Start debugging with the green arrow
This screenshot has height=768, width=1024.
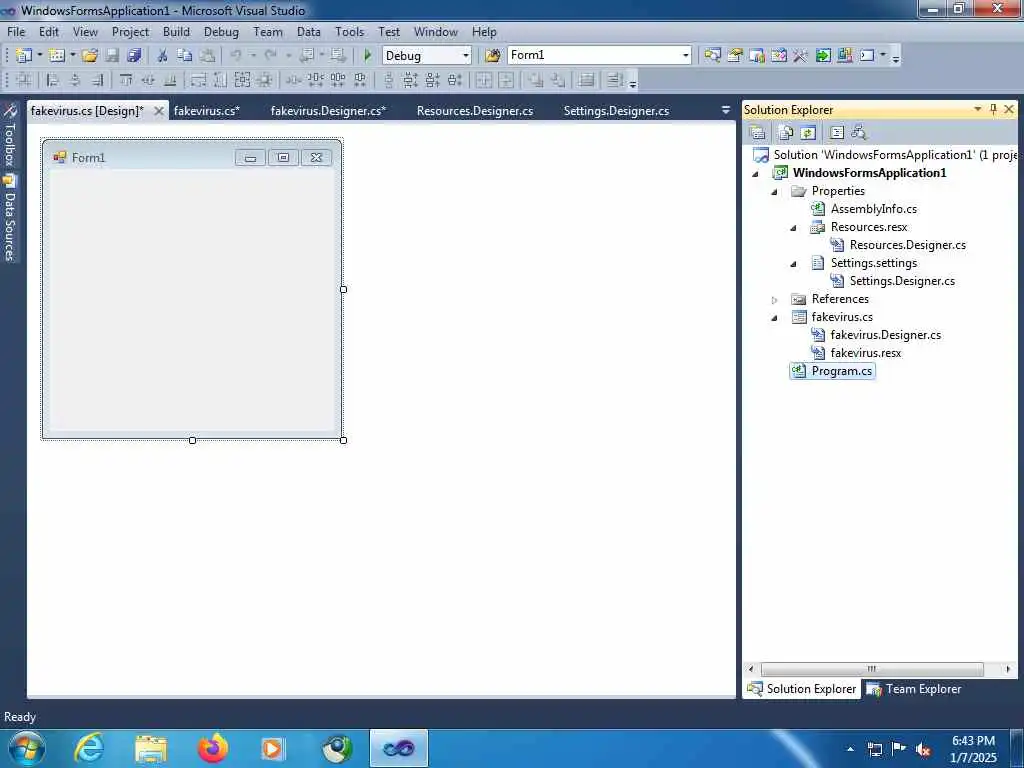point(367,56)
